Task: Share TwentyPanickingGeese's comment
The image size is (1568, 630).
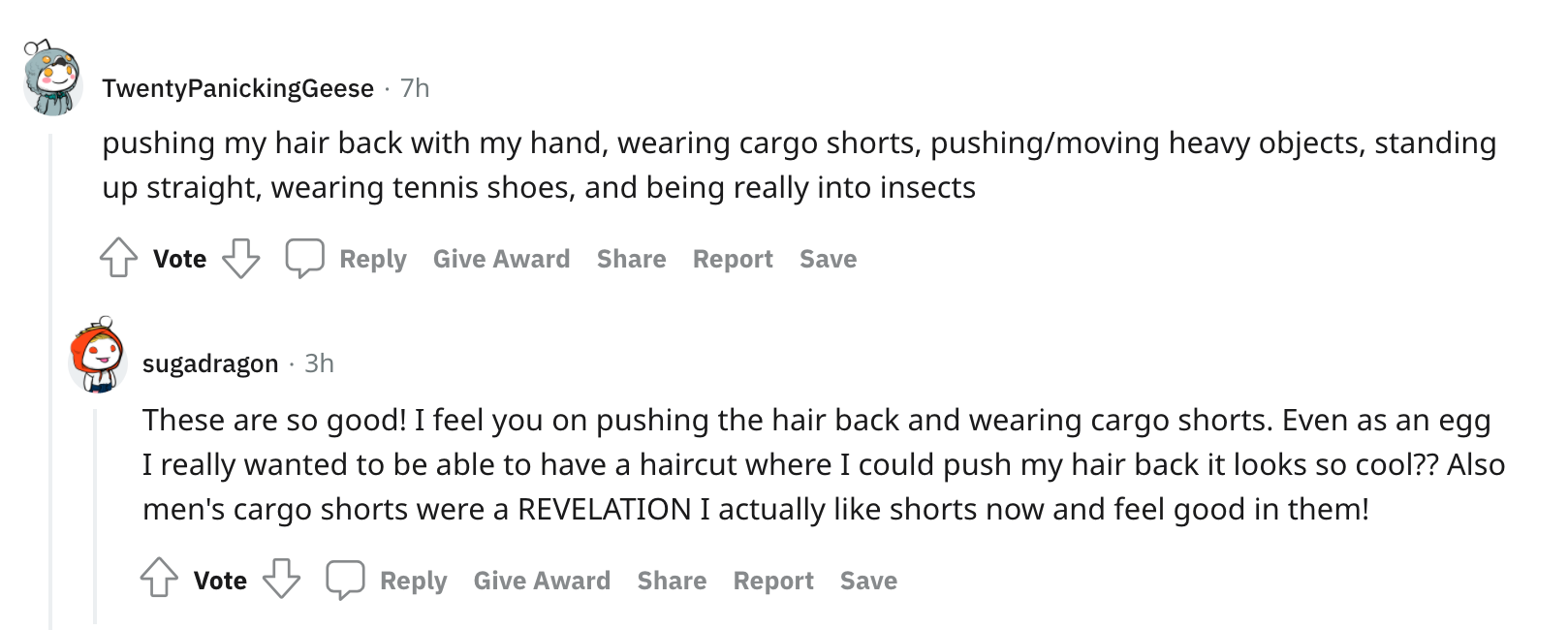Action: [631, 259]
